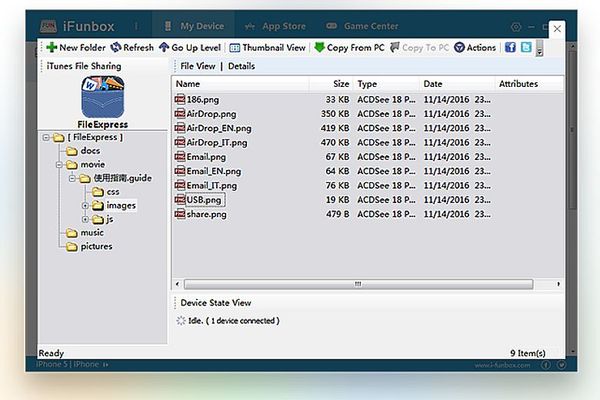Open the Twitter share icon

525,47
